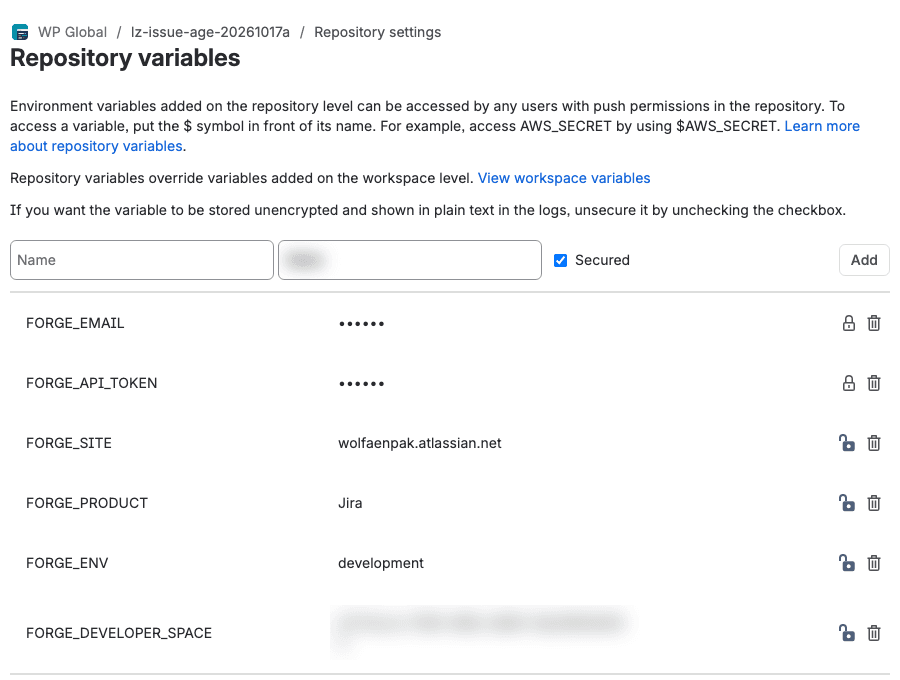Click the unlocked icon for FORGE_DEVELOPER_SPACE

tap(847, 633)
